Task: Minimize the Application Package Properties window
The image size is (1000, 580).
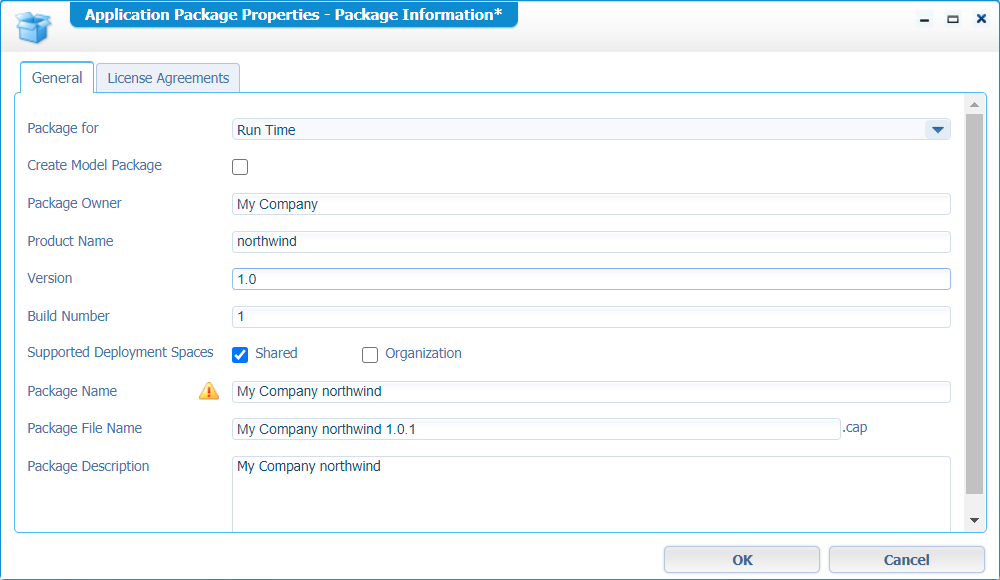Action: pos(925,19)
